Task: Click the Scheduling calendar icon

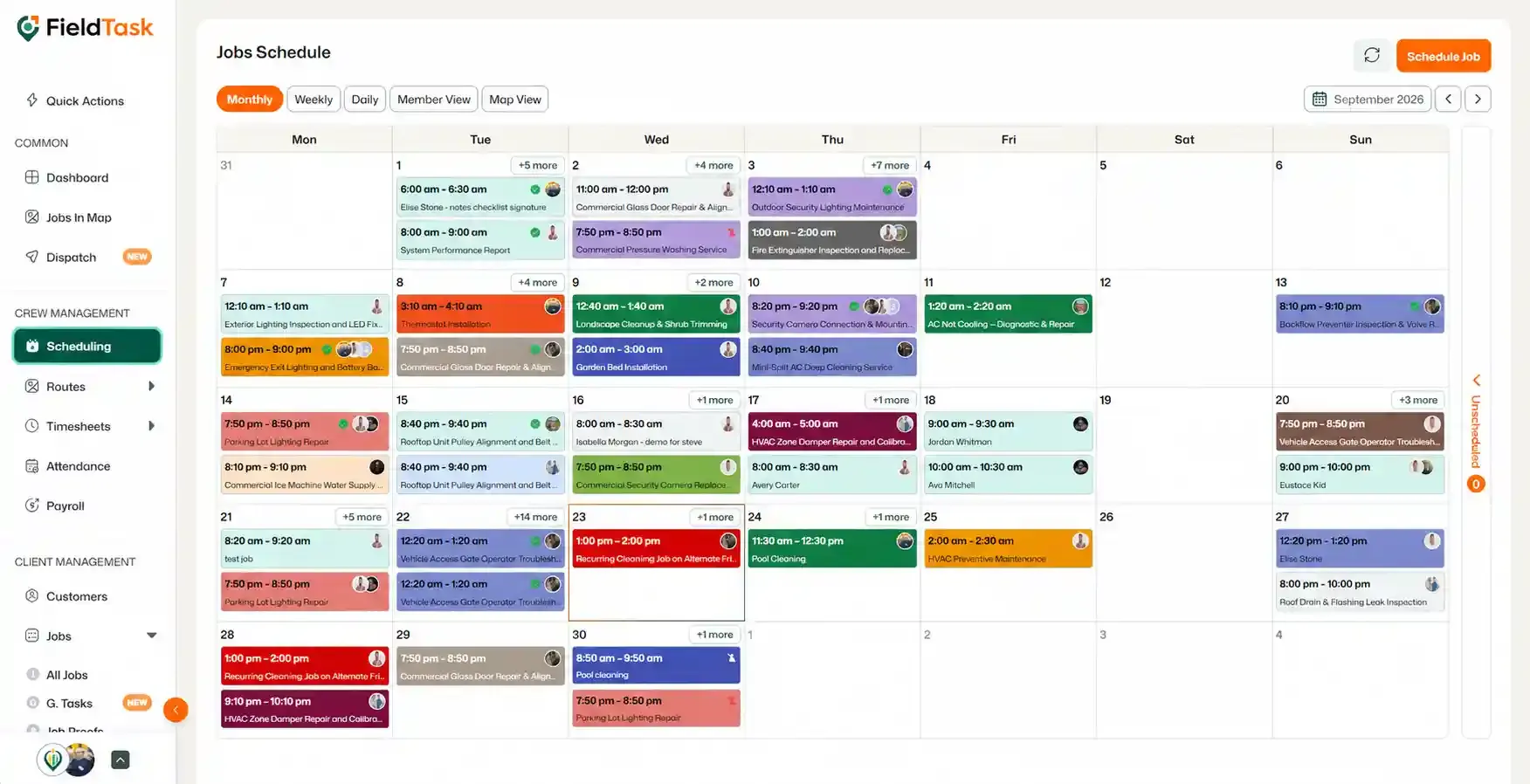Action: point(31,347)
